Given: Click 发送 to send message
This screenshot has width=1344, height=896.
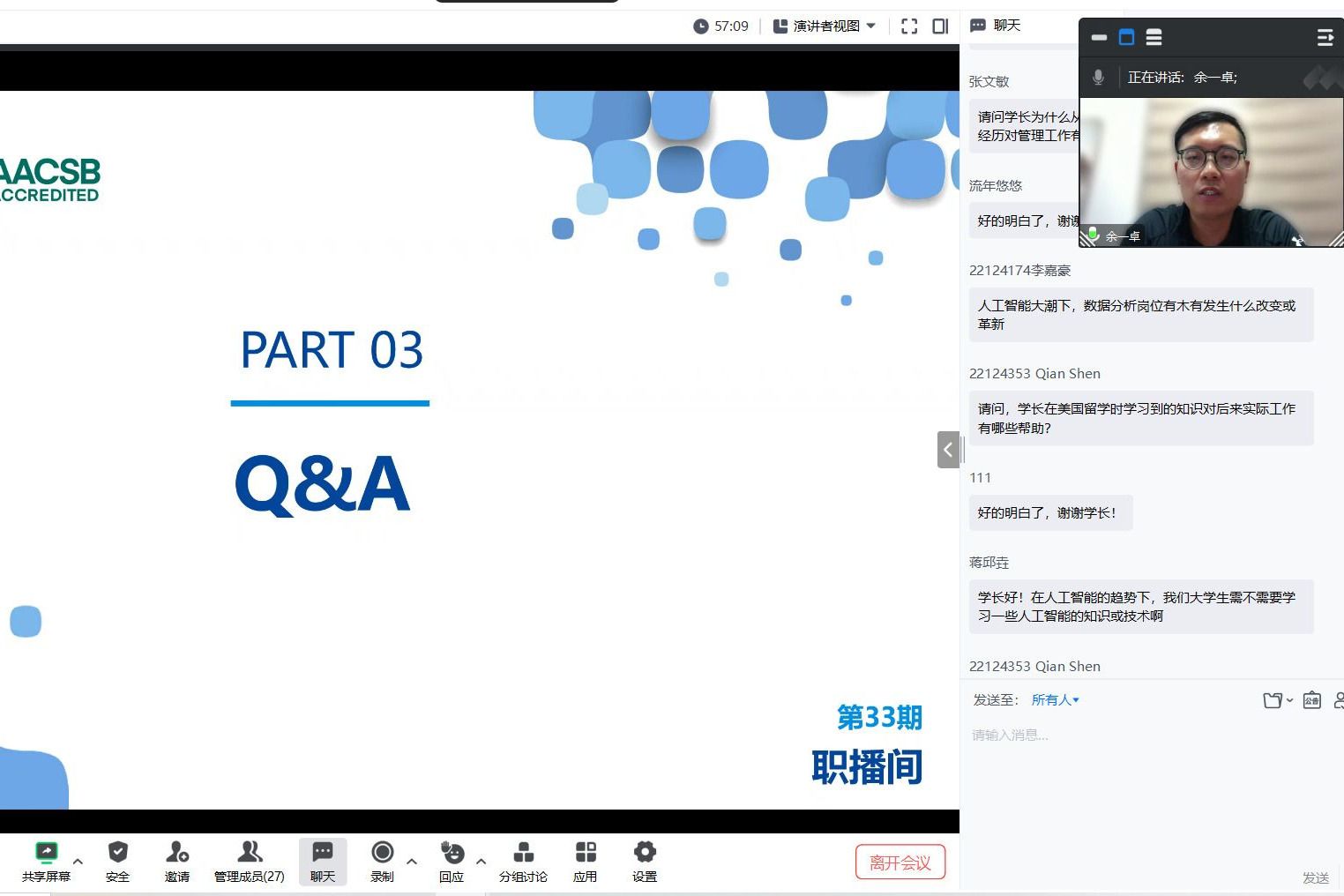Looking at the screenshot, I should (x=1316, y=877).
